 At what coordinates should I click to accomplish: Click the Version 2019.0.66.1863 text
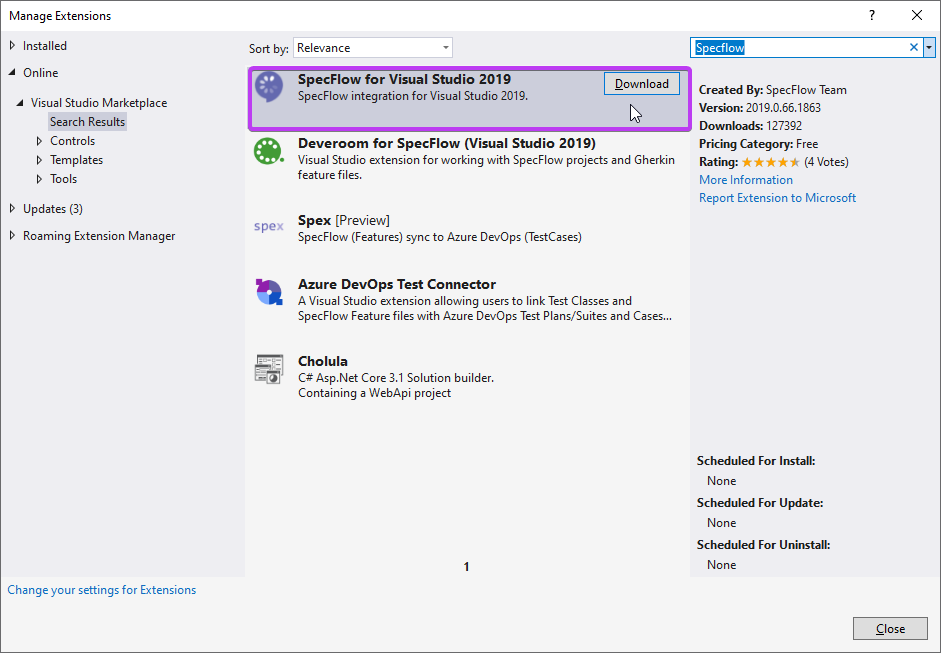coord(760,108)
